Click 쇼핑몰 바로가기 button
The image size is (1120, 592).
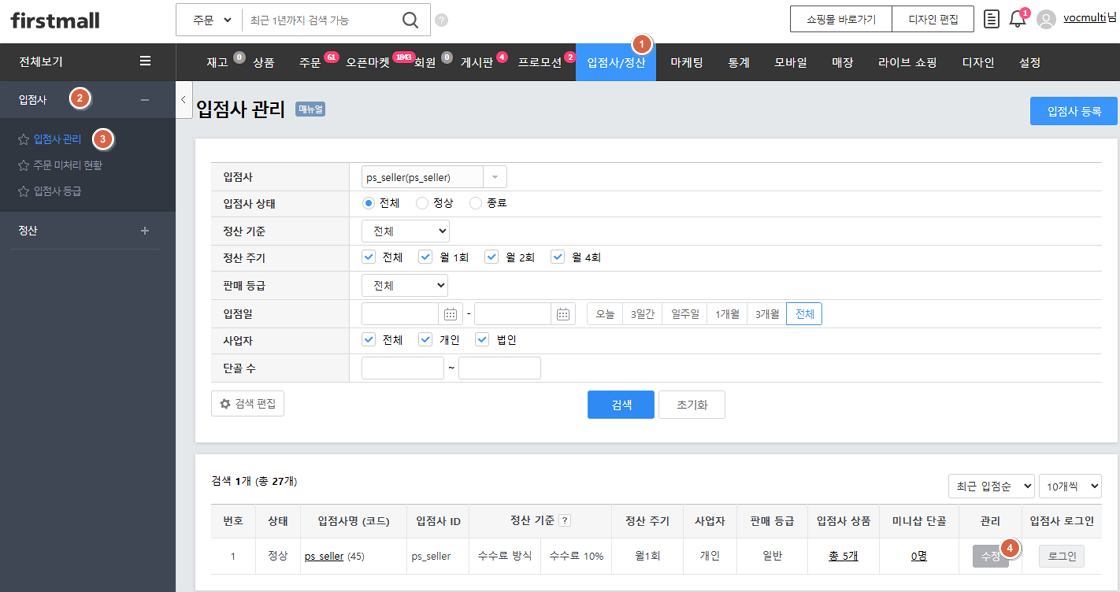coord(841,19)
